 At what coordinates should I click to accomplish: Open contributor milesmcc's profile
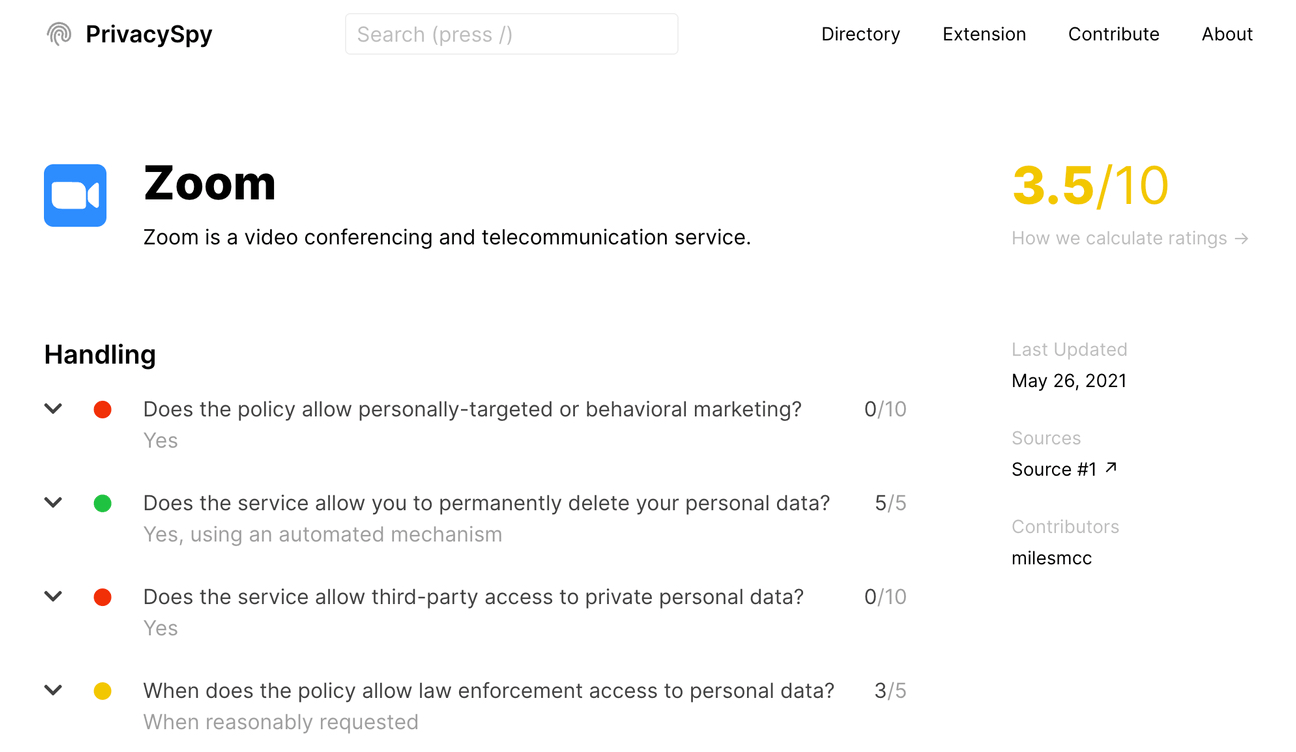(x=1051, y=558)
